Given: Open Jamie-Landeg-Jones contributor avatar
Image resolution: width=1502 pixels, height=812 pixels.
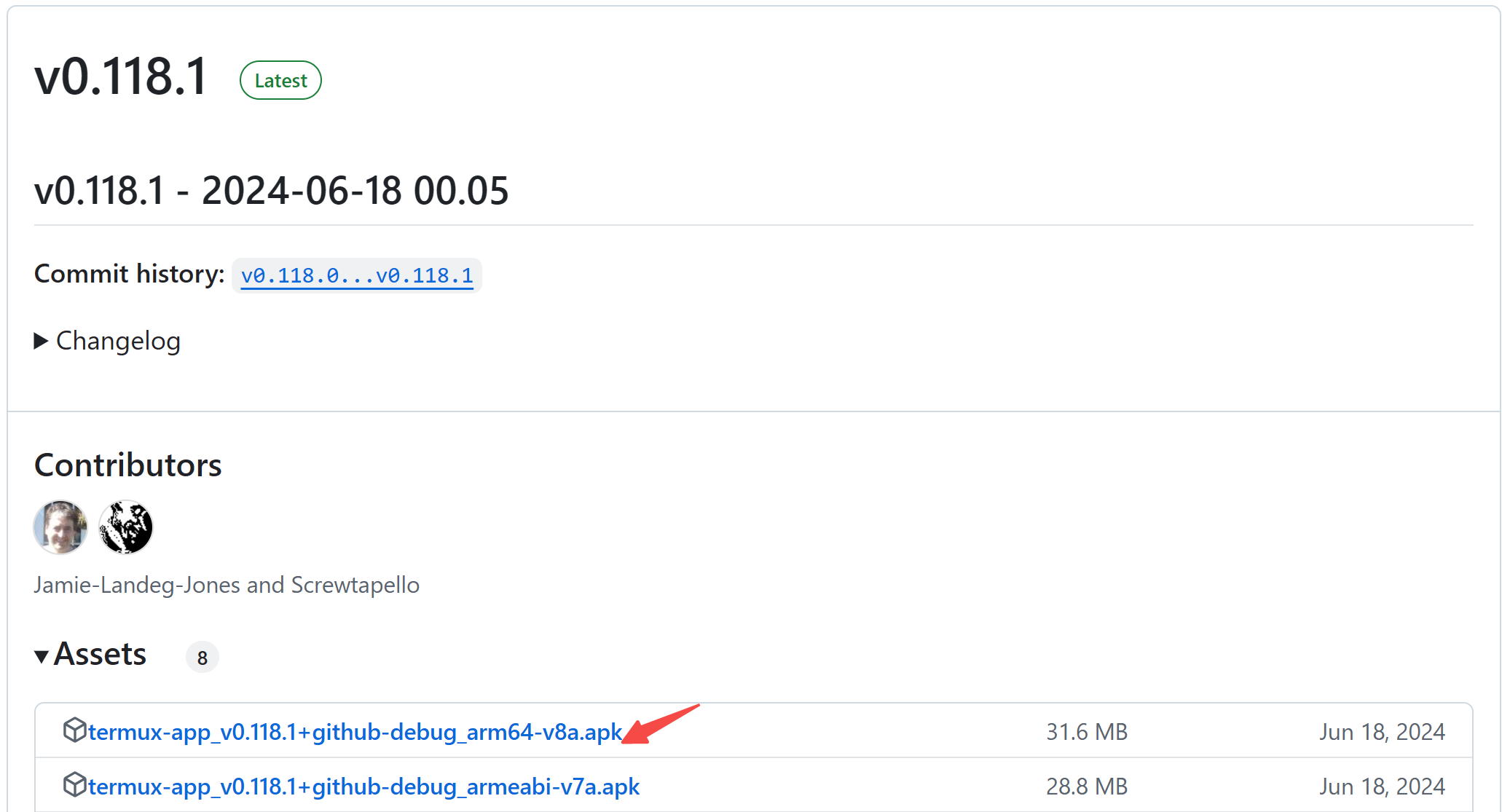Looking at the screenshot, I should click(x=60, y=527).
